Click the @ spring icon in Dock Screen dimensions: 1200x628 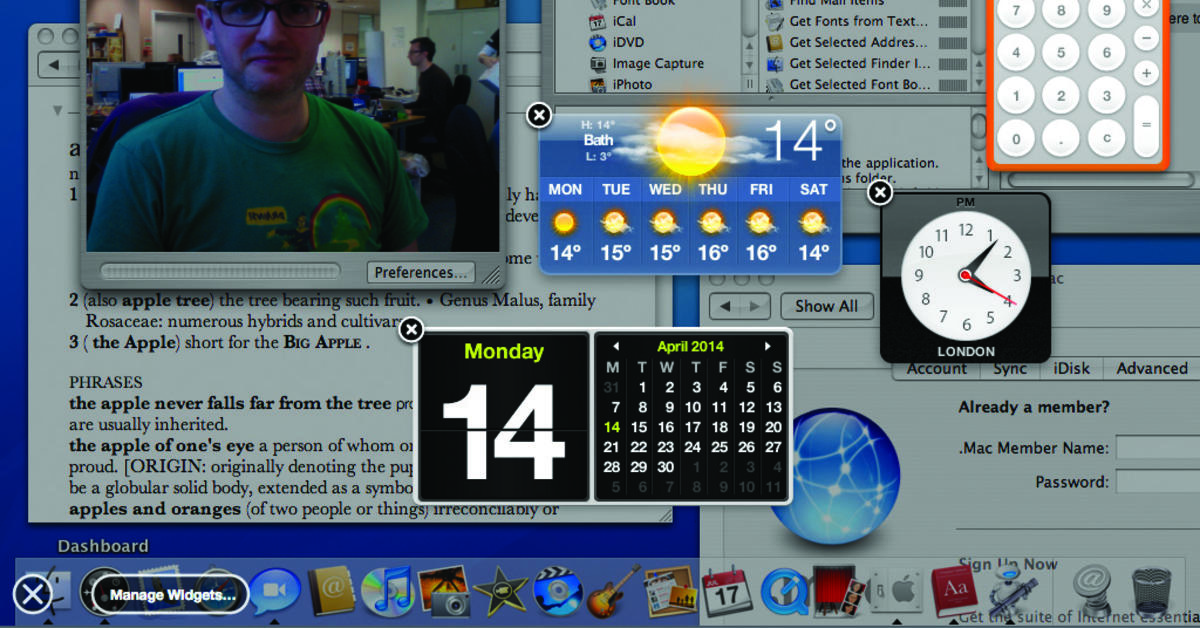click(1092, 592)
